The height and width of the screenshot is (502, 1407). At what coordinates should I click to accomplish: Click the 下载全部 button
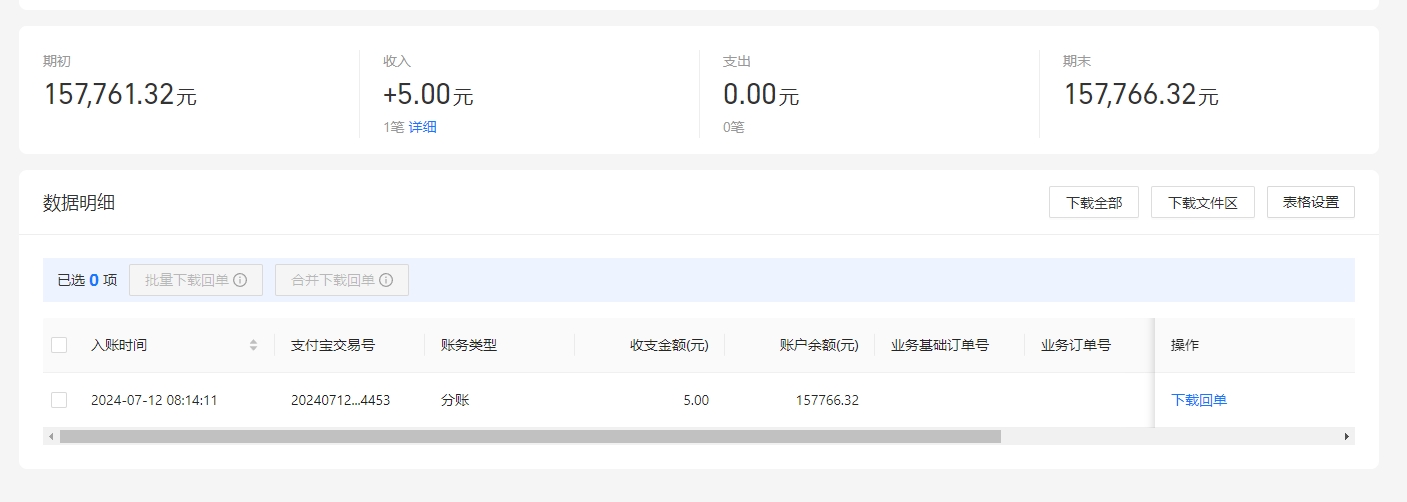pyautogui.click(x=1094, y=202)
